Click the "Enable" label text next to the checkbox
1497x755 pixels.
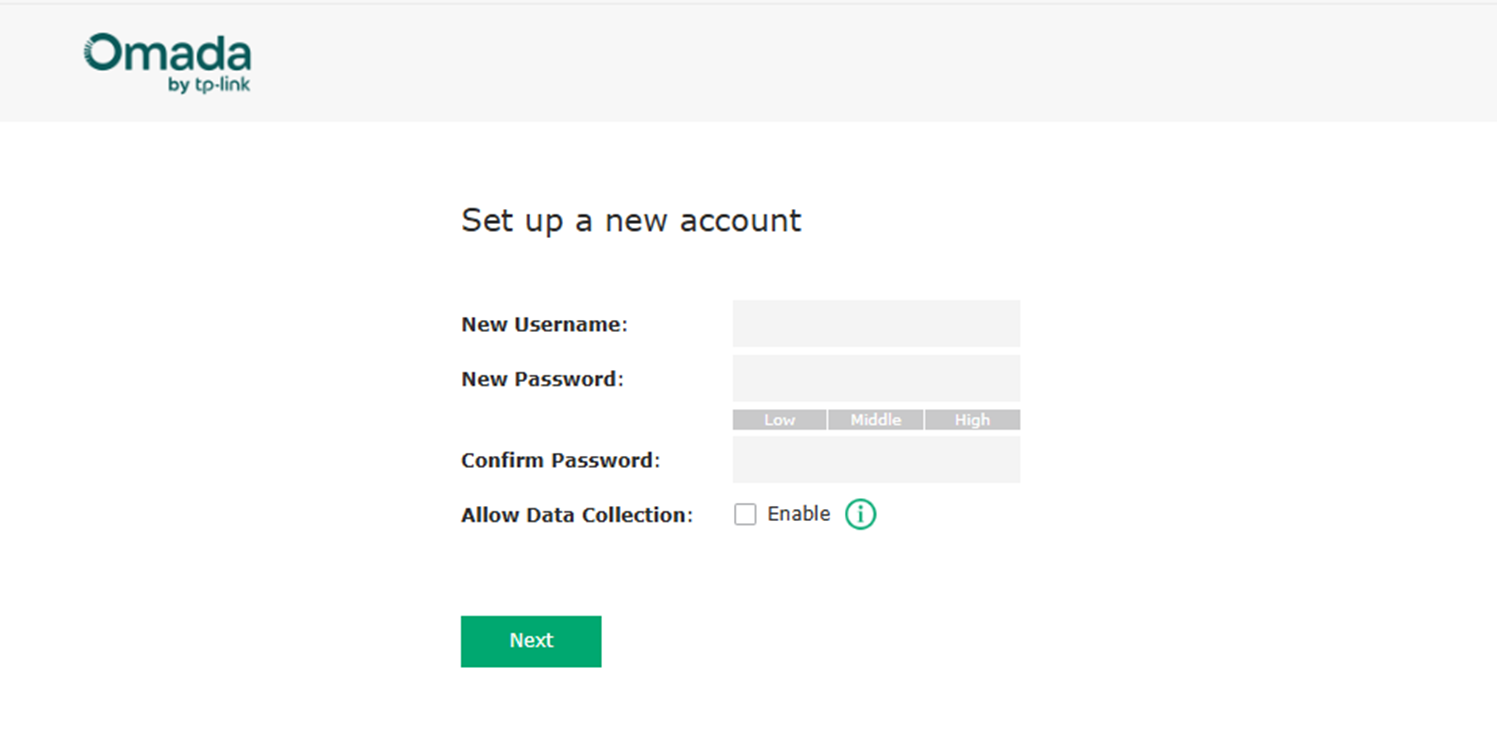click(798, 514)
